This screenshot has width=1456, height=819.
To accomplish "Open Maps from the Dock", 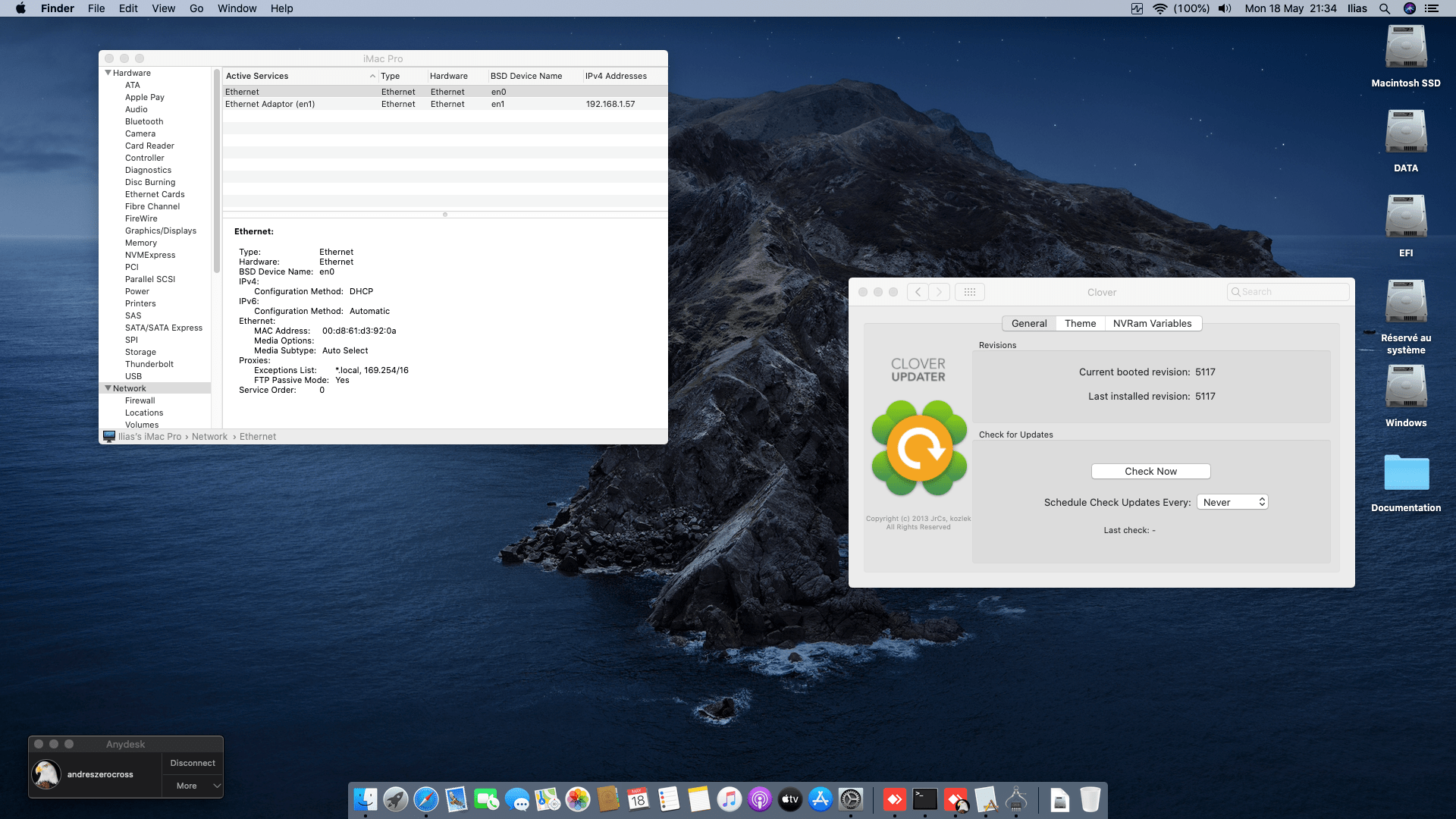I will [x=548, y=799].
